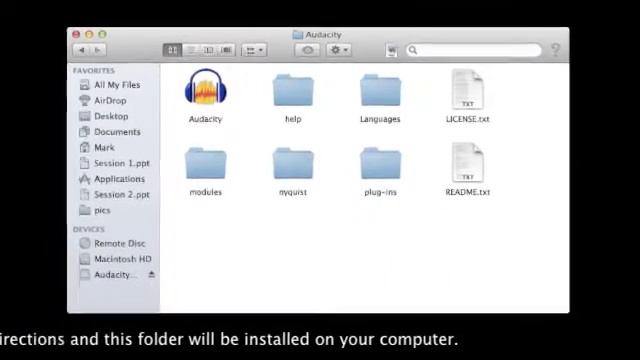The width and height of the screenshot is (640, 360).
Task: Click the toolbar icon left of the search field
Action: point(392,51)
